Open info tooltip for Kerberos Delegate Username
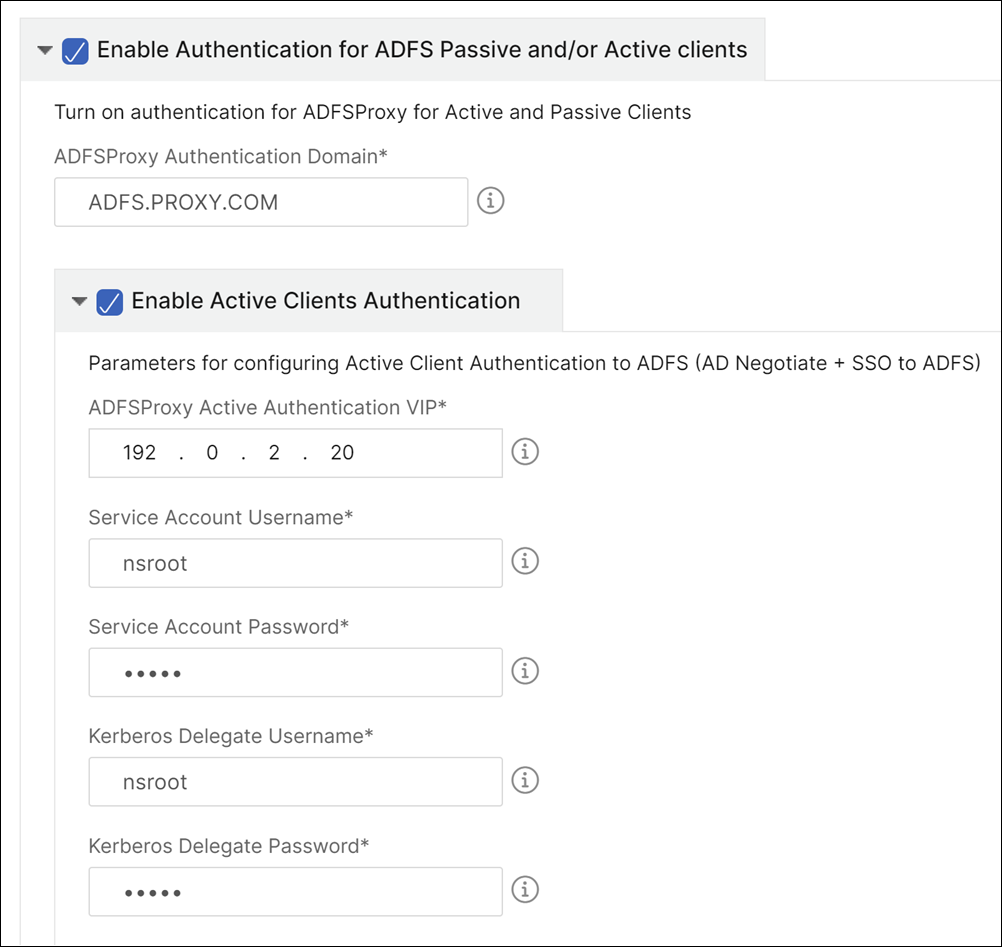Screen dimensions: 1002x947 tap(525, 780)
